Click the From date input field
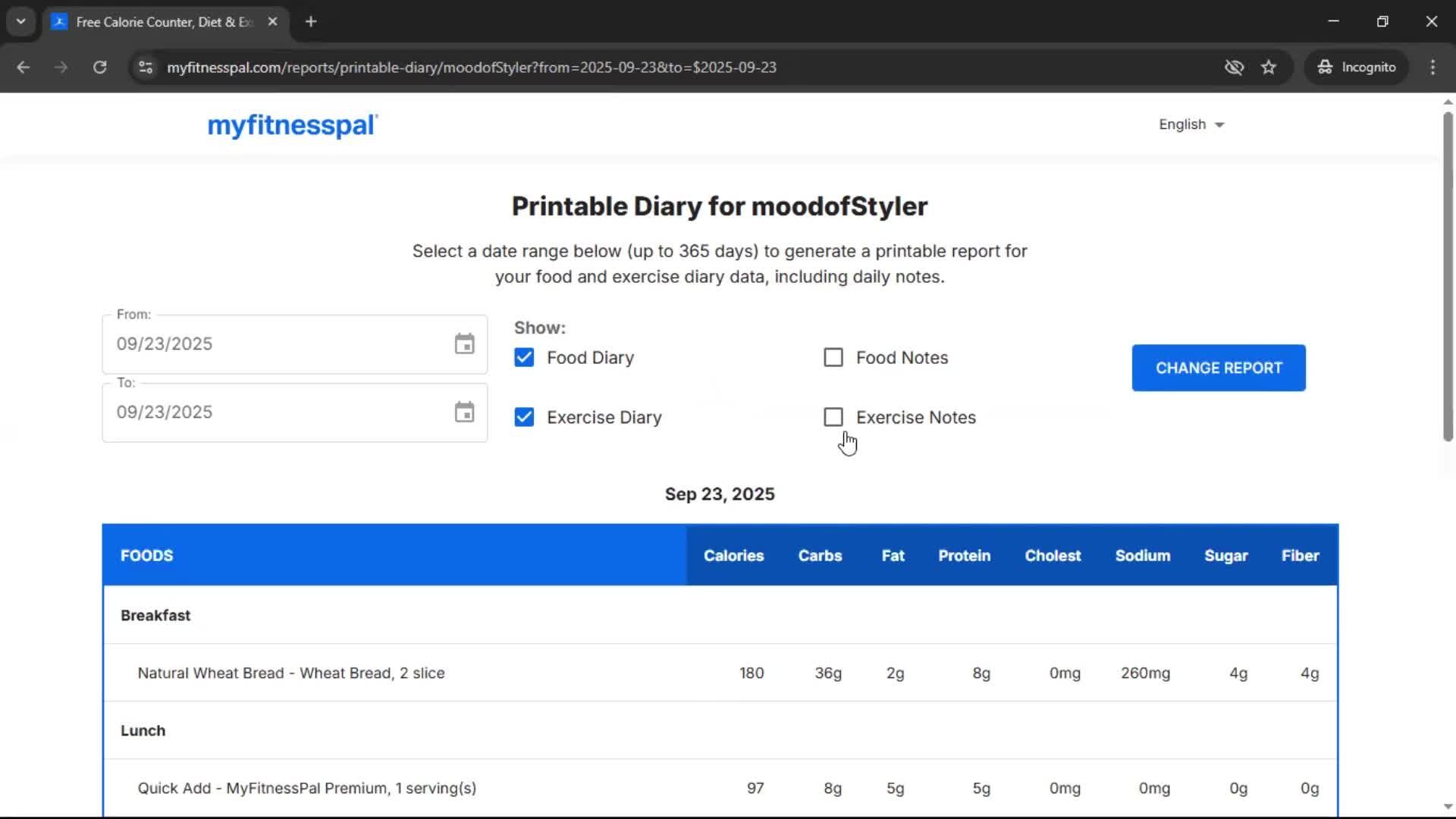This screenshot has height=819, width=1456. (294, 344)
